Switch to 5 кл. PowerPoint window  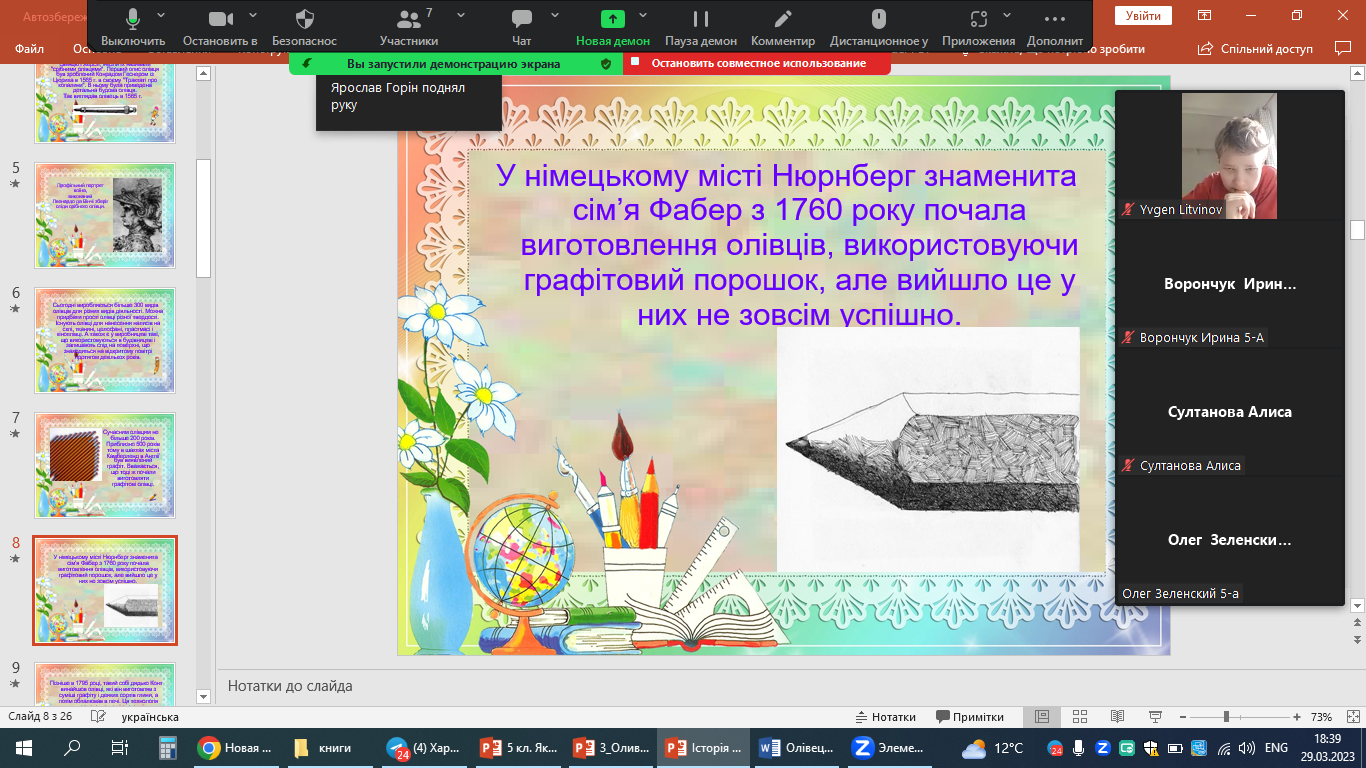coord(516,748)
